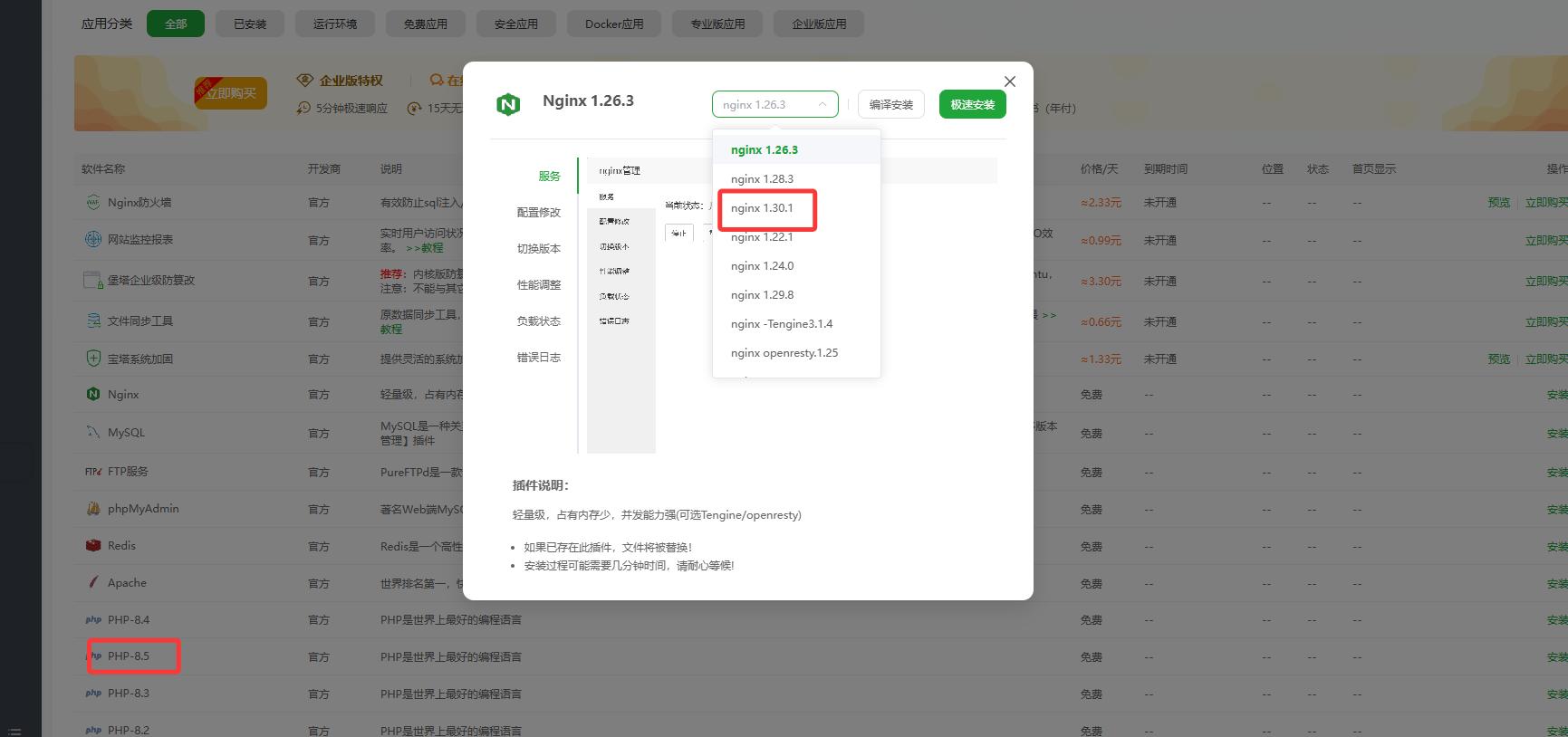This screenshot has height=737, width=1568.
Task: Close the Nginx install dialog
Action: point(1010,81)
